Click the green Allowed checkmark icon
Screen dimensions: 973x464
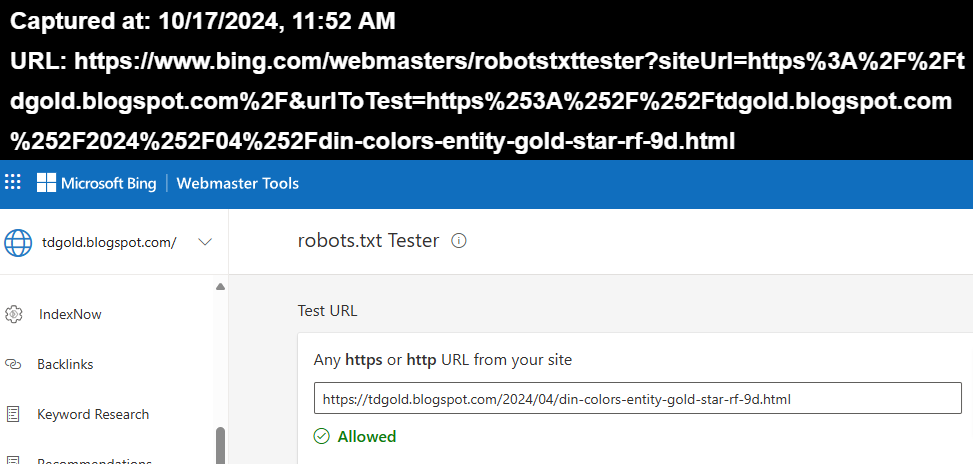pyautogui.click(x=322, y=436)
